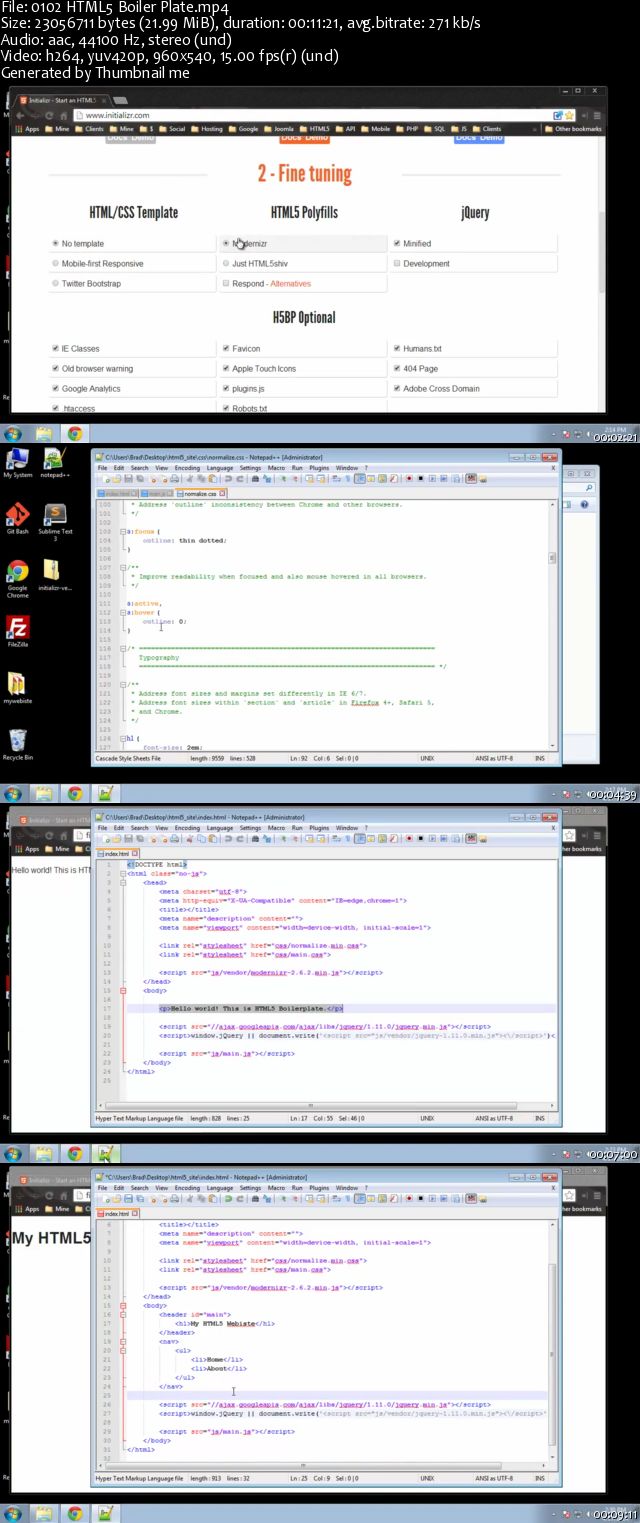Click 'Cascade Style Sheets File' in status bar

[128, 759]
